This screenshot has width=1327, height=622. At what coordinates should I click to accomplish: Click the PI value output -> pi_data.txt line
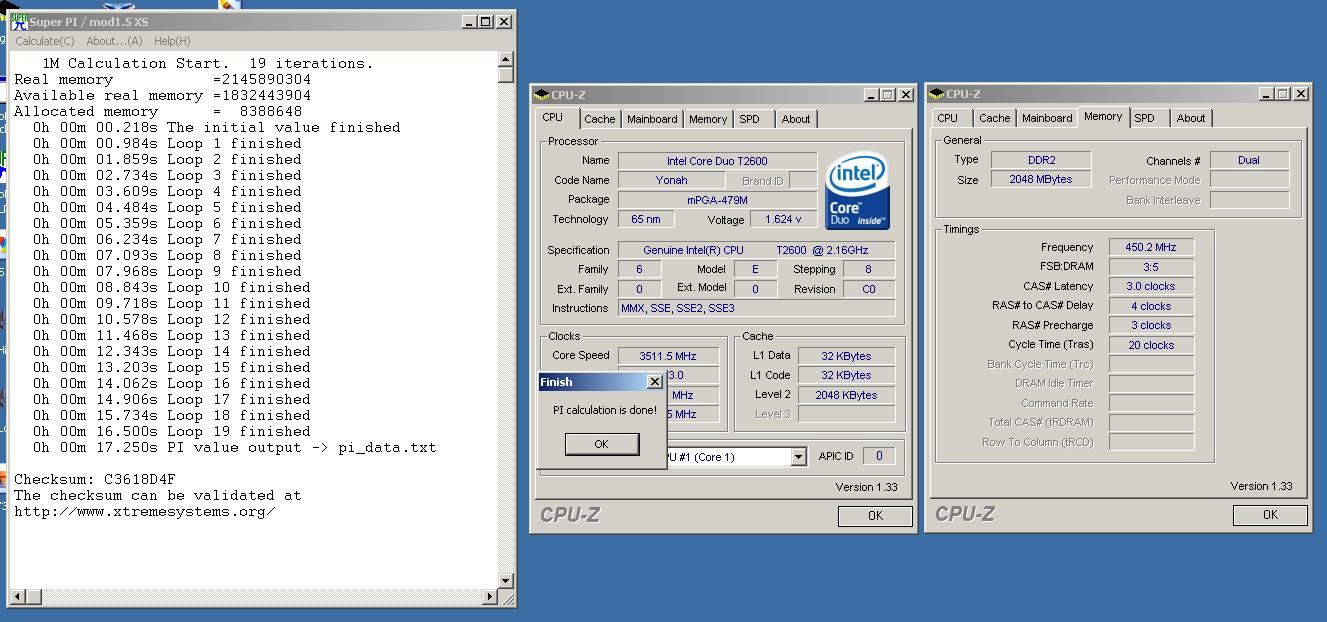click(x=234, y=447)
